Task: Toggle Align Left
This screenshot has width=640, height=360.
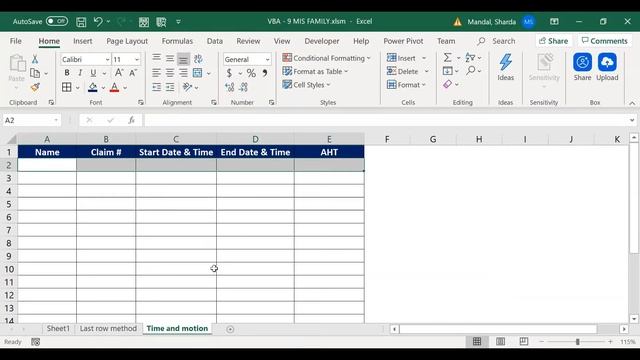Action: (x=156, y=73)
